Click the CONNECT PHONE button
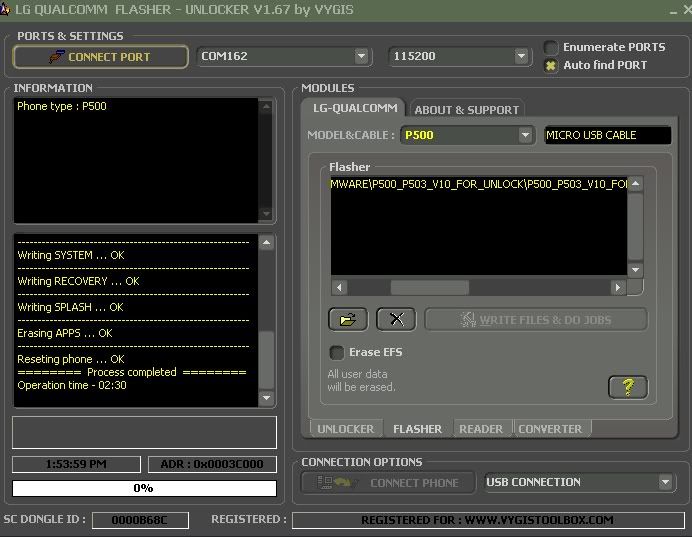This screenshot has width=692, height=537. click(388, 483)
